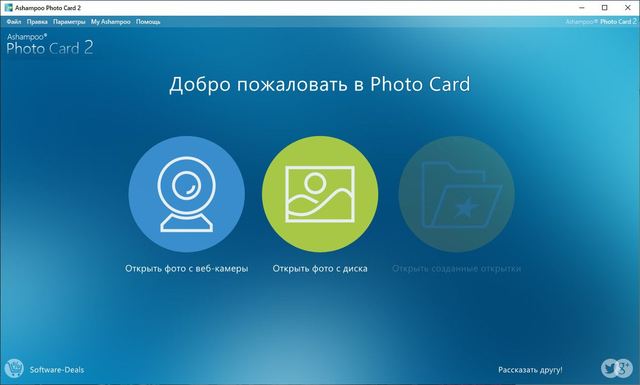Open the Правка menu

[x=37, y=22]
